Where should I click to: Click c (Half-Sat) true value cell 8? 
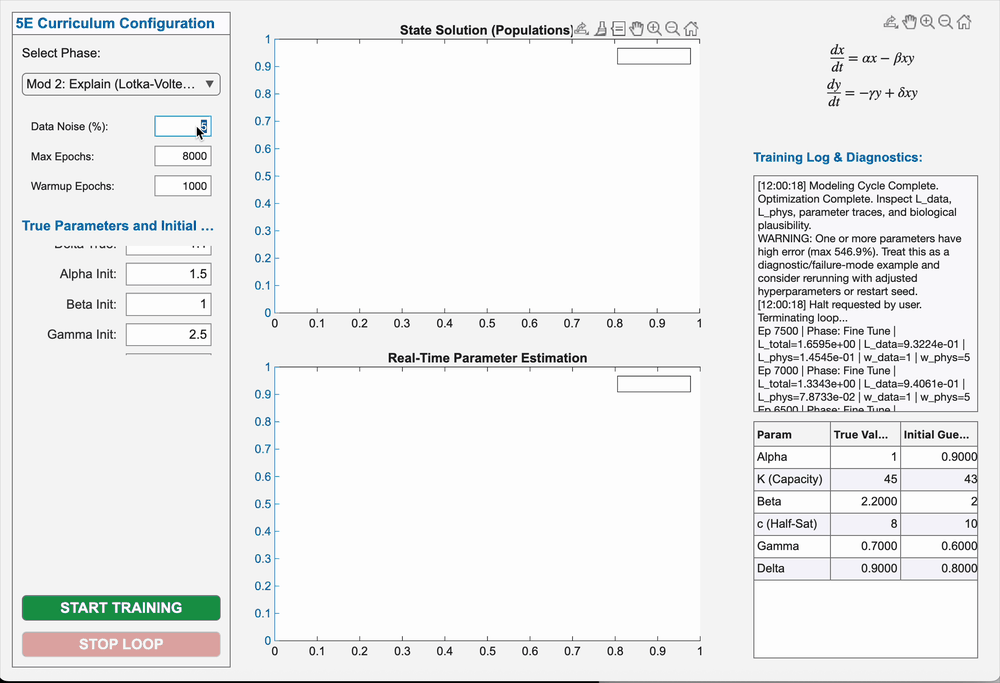click(x=865, y=524)
